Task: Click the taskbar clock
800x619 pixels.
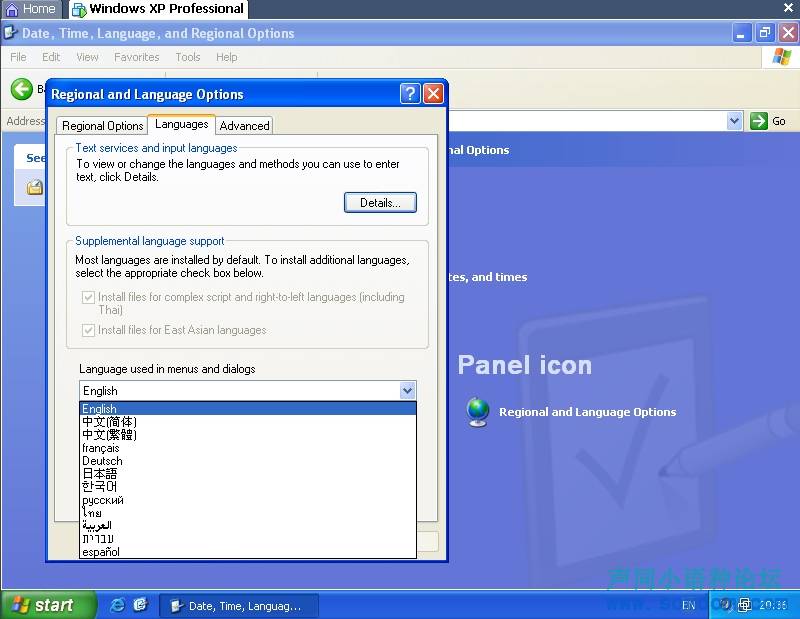Action: click(x=773, y=605)
